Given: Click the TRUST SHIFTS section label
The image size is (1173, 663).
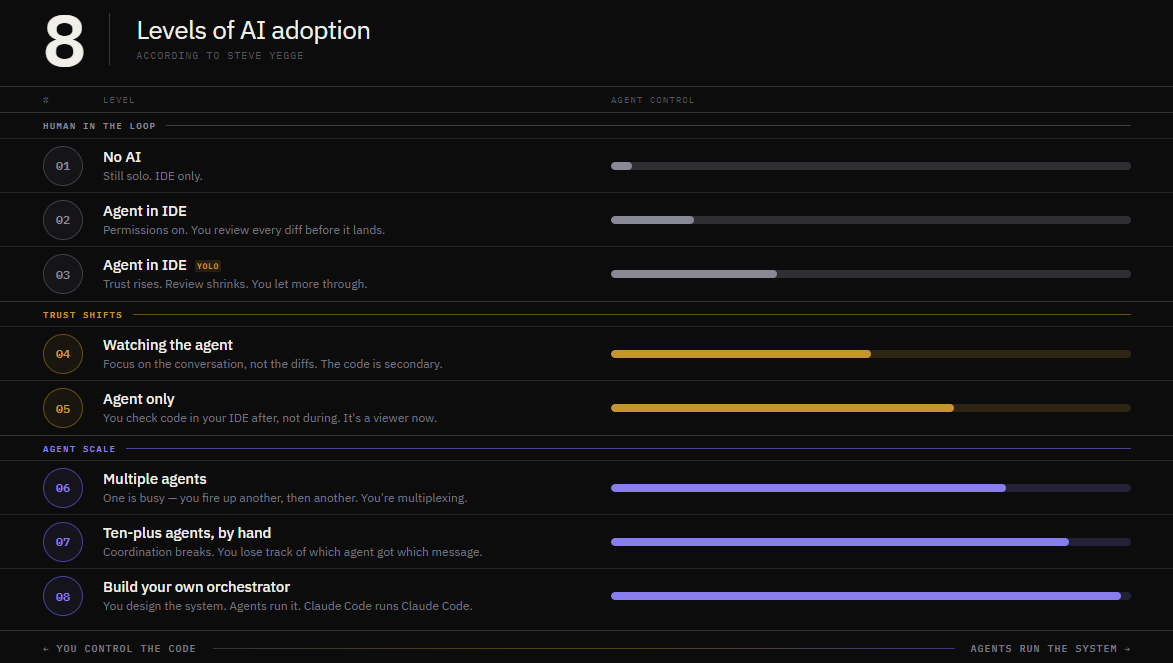Looking at the screenshot, I should (82, 315).
